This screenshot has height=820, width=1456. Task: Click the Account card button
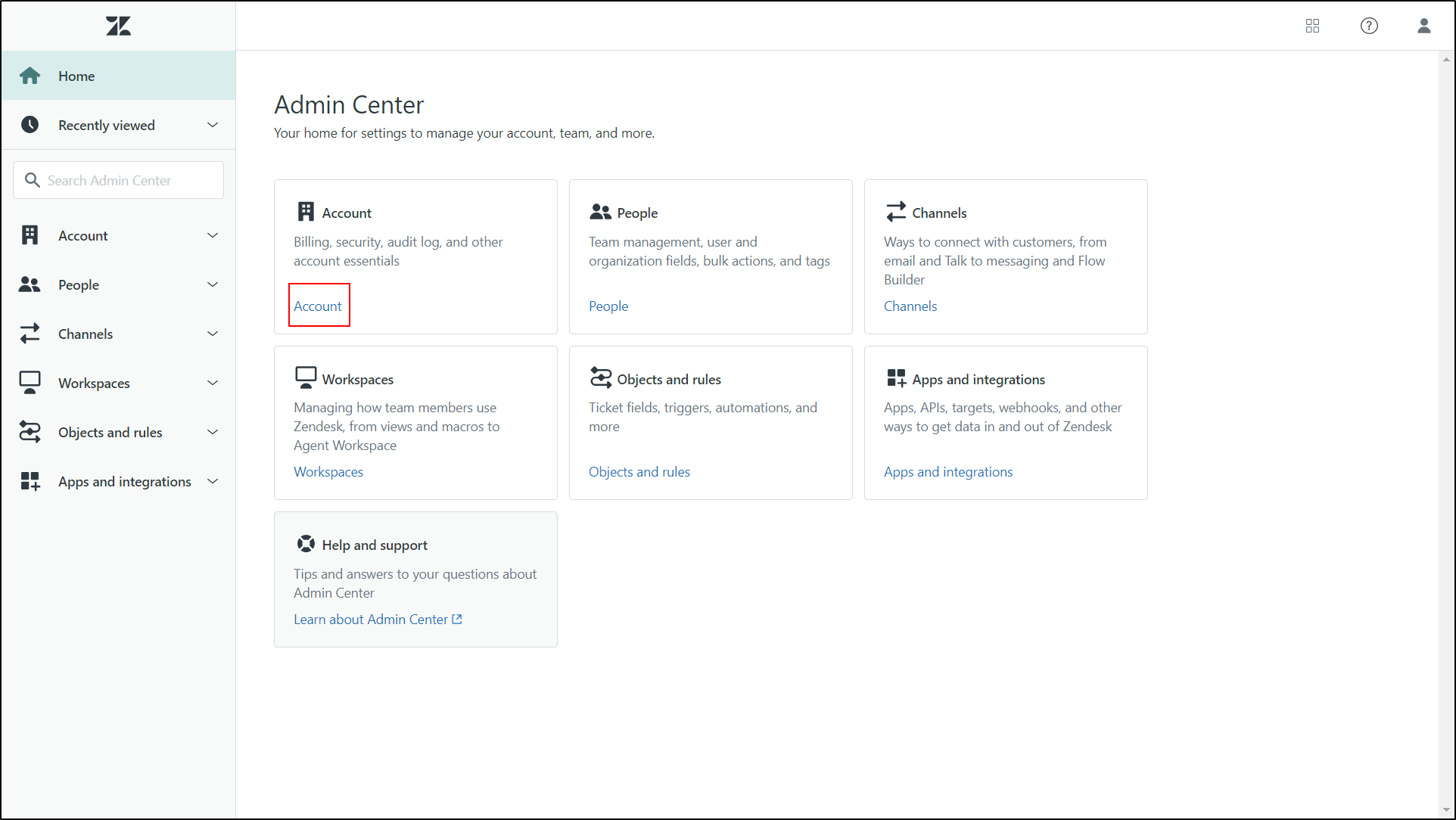coord(318,305)
